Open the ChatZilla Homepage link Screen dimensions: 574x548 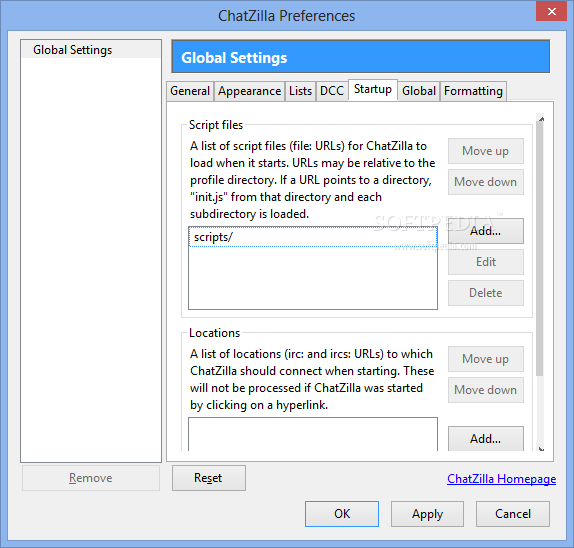pyautogui.click(x=502, y=479)
